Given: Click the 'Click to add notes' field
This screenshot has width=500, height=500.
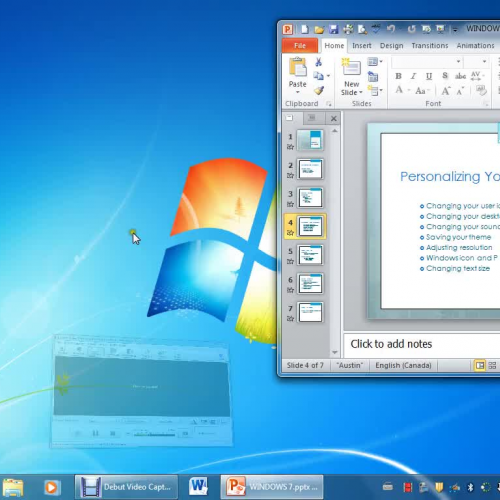Looking at the screenshot, I should tap(422, 344).
